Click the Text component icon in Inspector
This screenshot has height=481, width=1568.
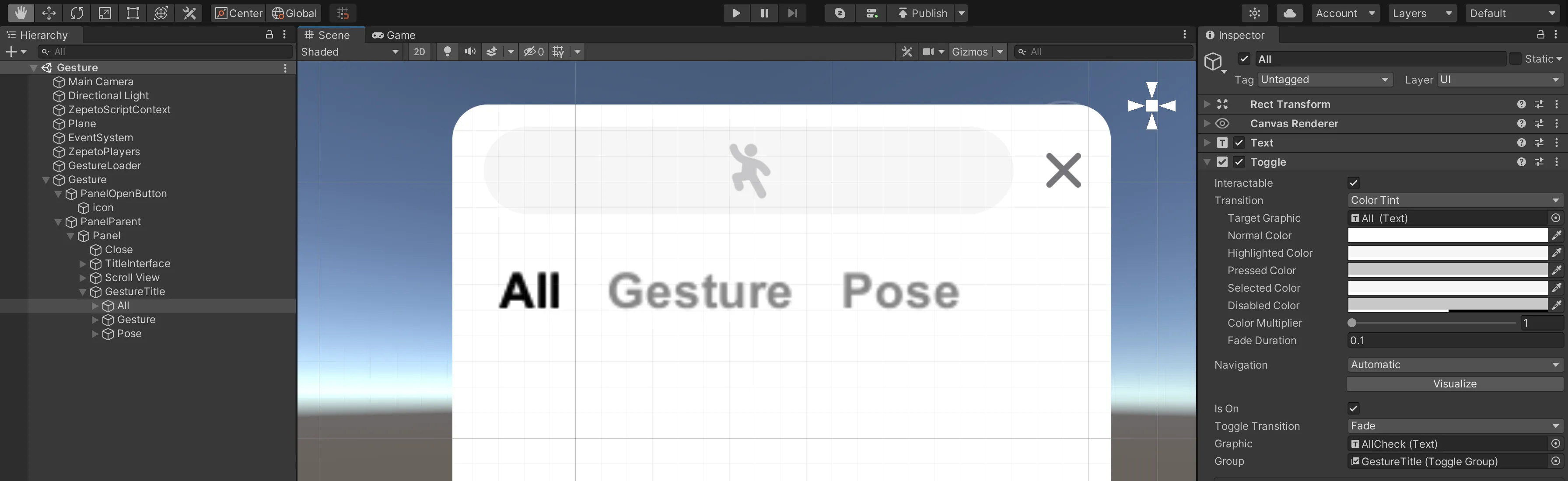(1222, 142)
